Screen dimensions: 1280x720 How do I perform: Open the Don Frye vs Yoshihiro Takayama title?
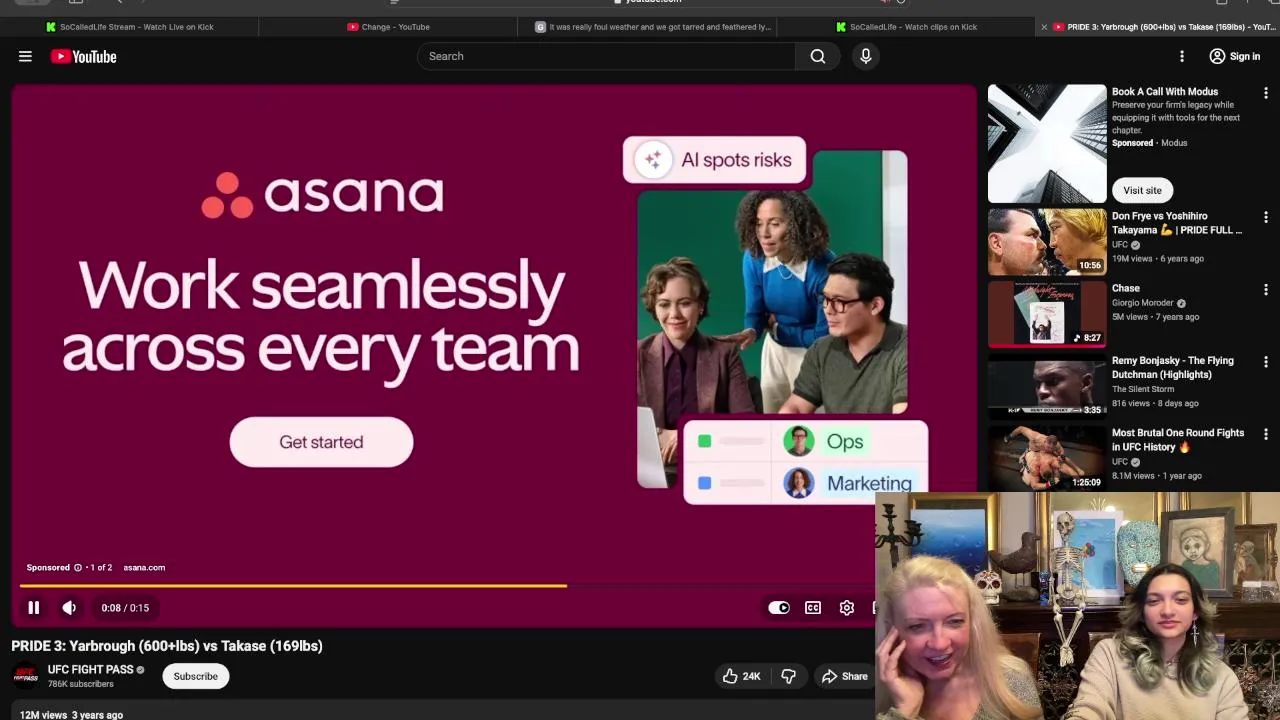(x=1177, y=223)
